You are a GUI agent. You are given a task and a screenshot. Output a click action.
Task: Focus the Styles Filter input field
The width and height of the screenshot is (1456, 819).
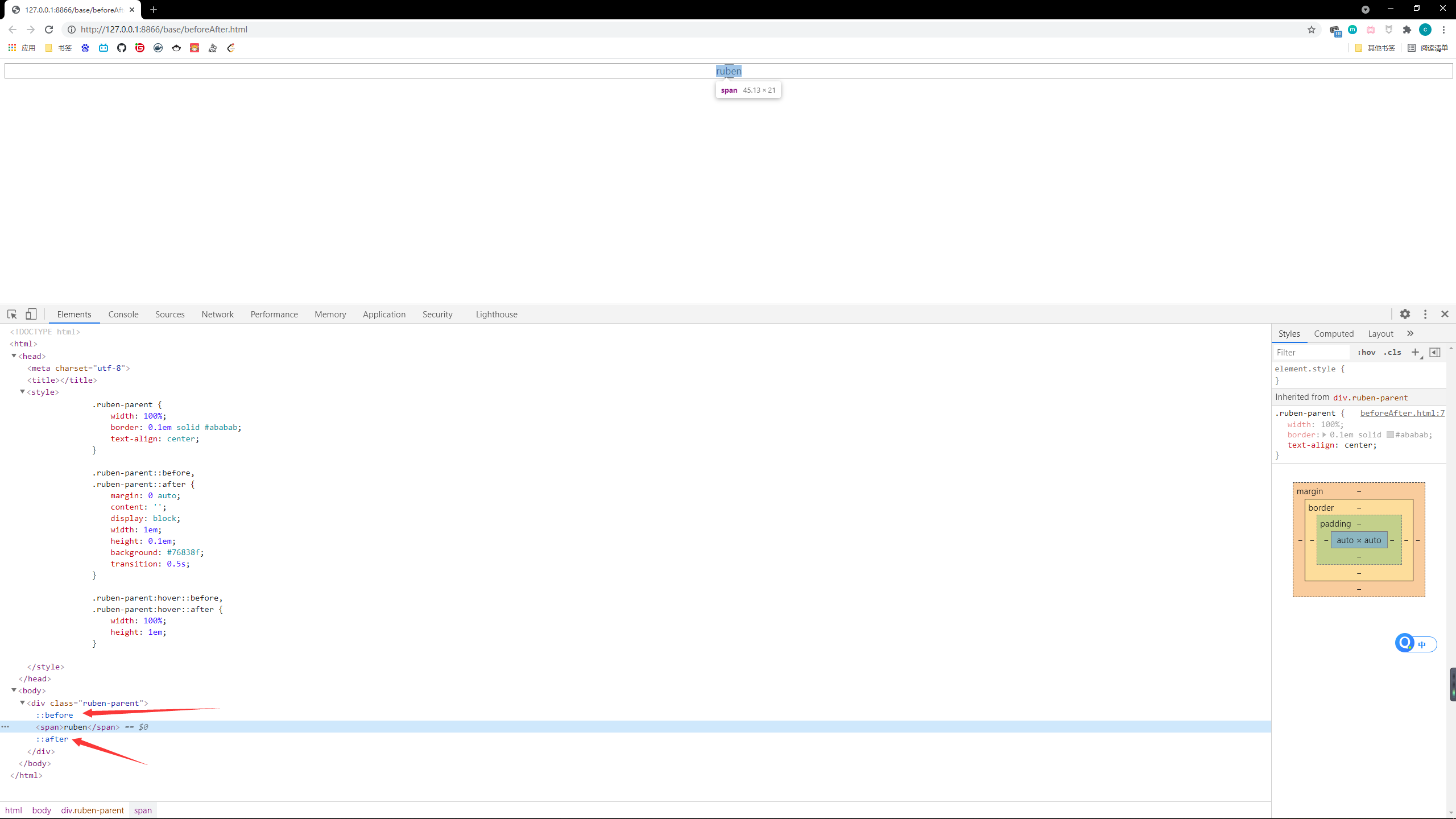tap(1311, 352)
